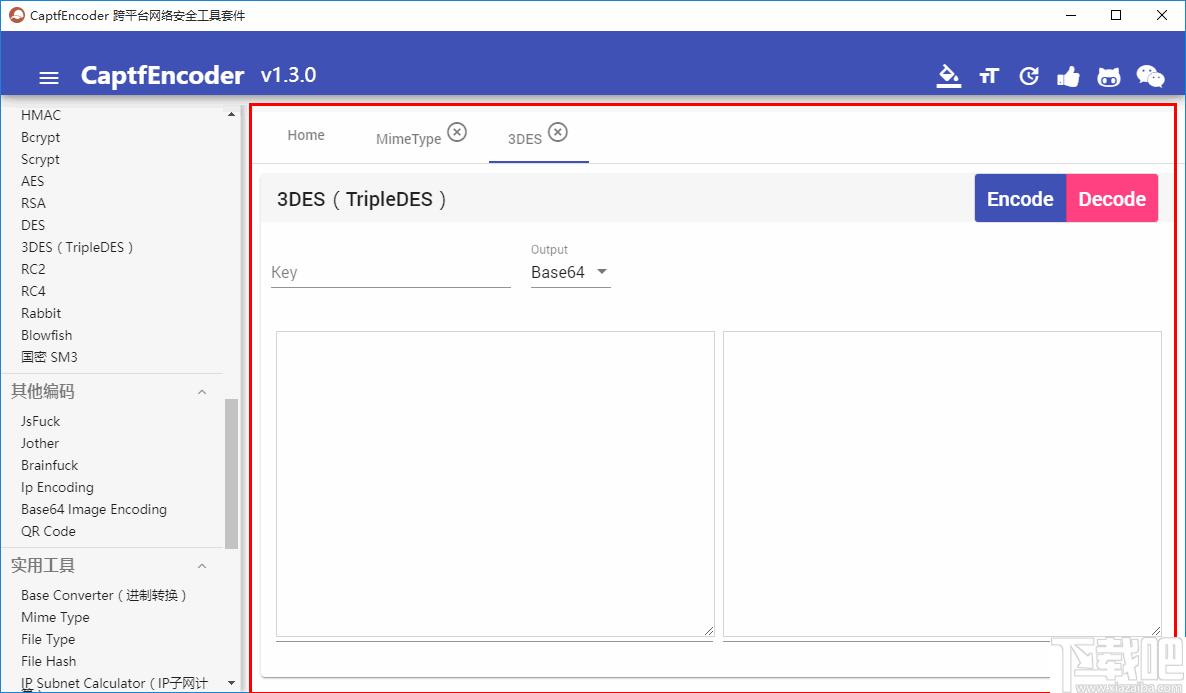Click the sidebar scroll down arrow
The height and width of the screenshot is (693, 1186).
[x=231, y=683]
